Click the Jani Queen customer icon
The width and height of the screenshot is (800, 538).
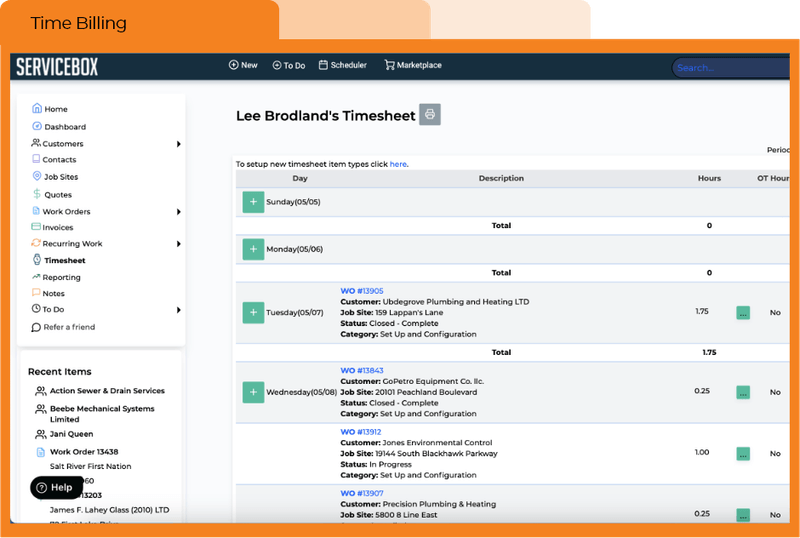click(40, 434)
